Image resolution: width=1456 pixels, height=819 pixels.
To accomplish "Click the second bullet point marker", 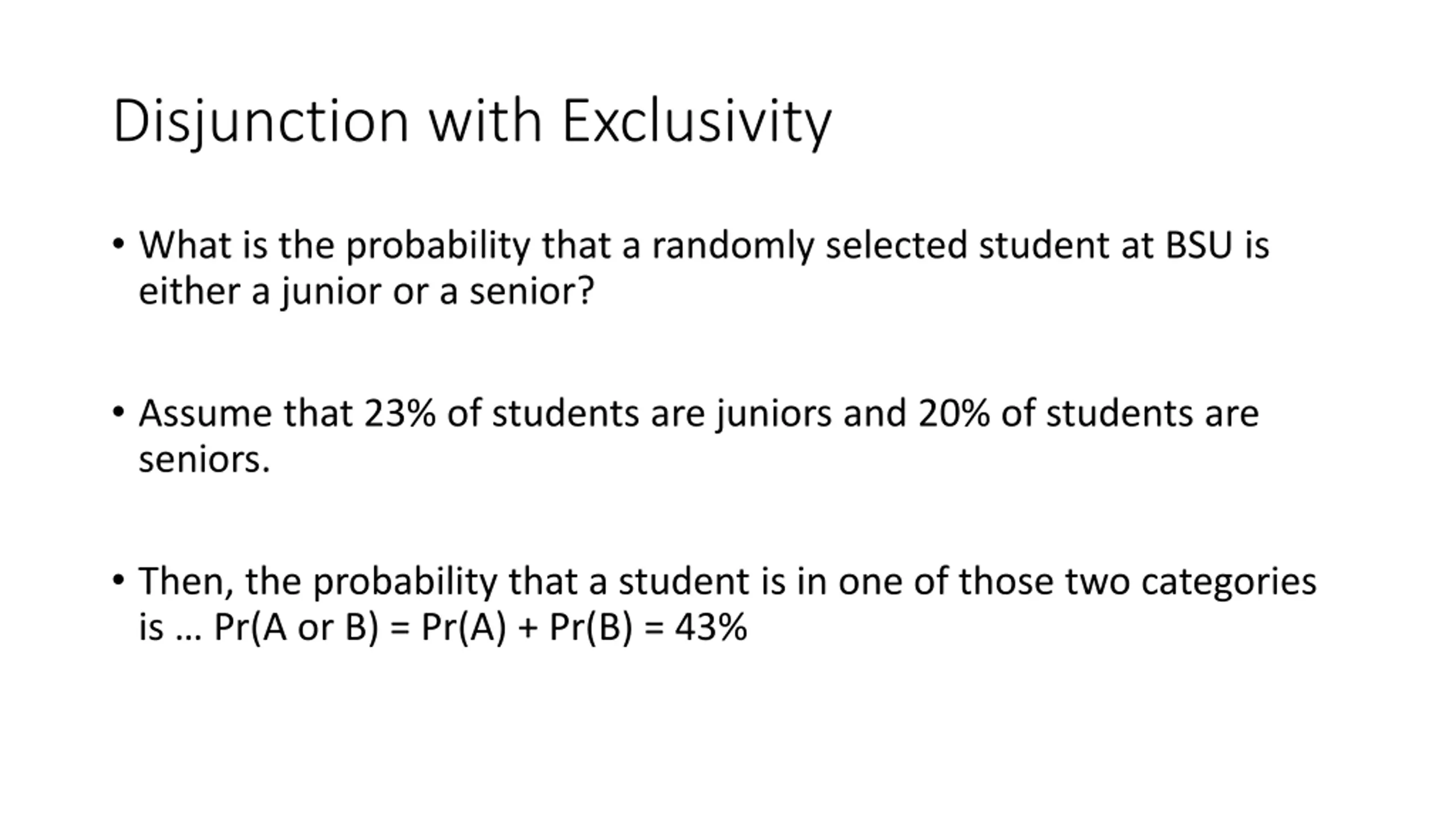I will 118,411.
